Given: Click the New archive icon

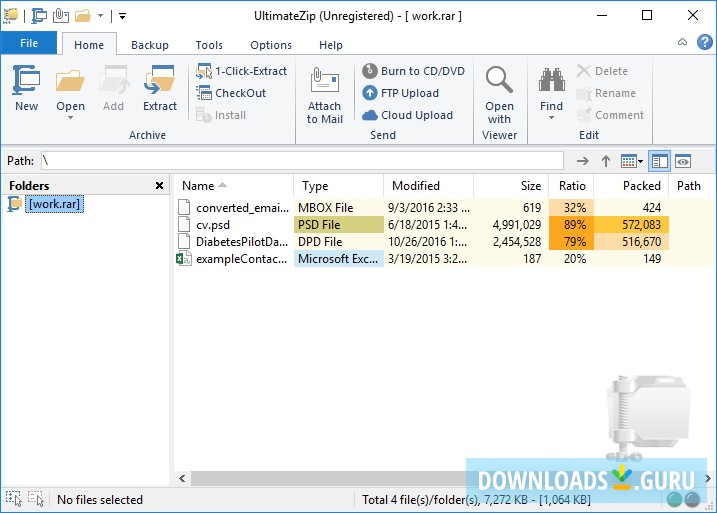Looking at the screenshot, I should tap(27, 80).
